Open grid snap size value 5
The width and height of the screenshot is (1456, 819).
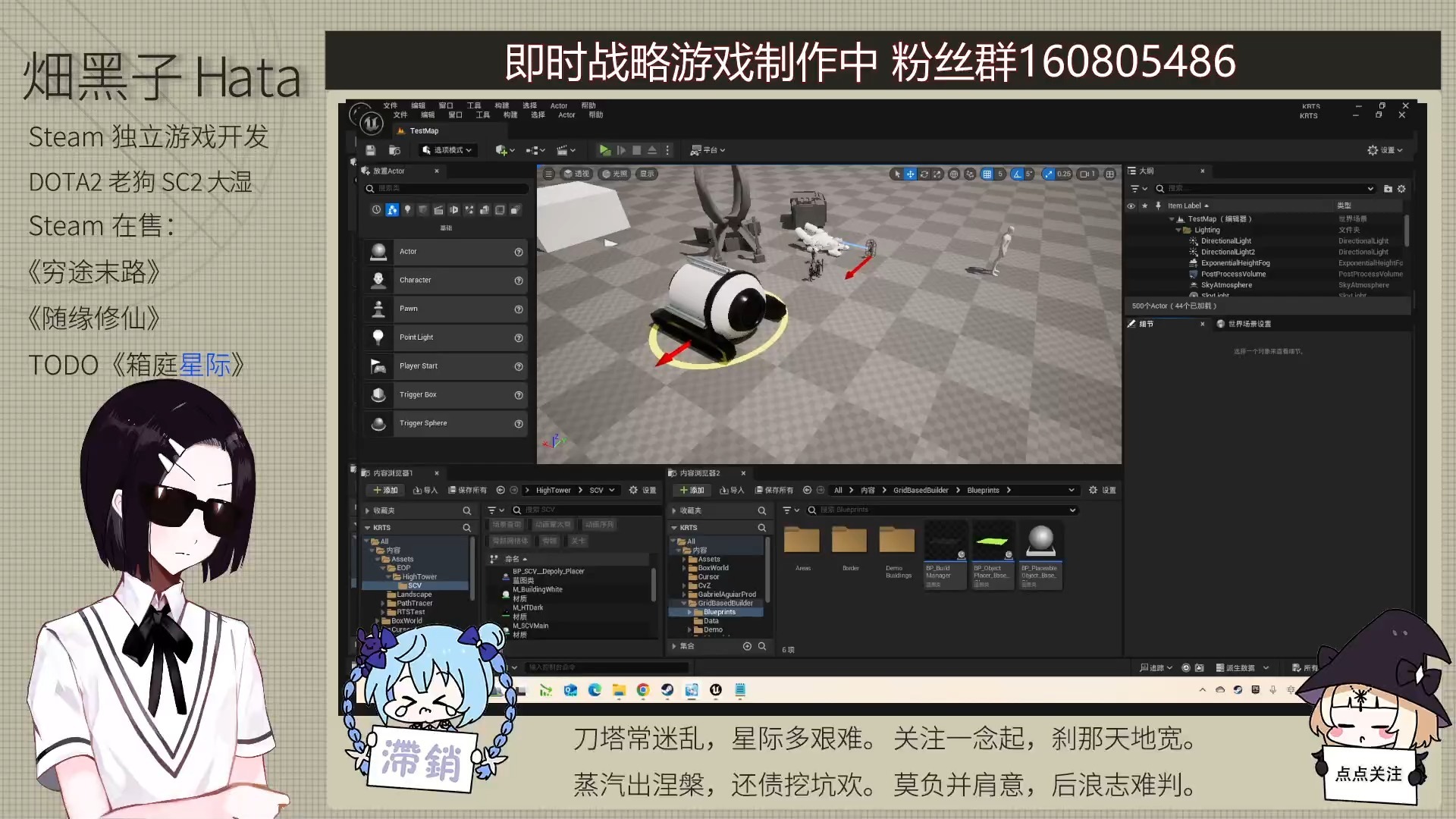[1000, 174]
